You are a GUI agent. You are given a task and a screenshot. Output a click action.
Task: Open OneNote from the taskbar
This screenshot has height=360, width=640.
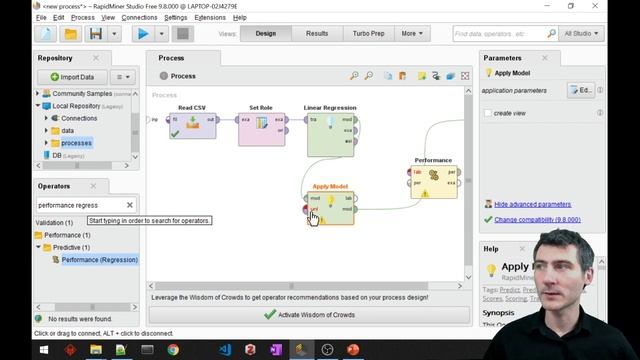[276, 350]
